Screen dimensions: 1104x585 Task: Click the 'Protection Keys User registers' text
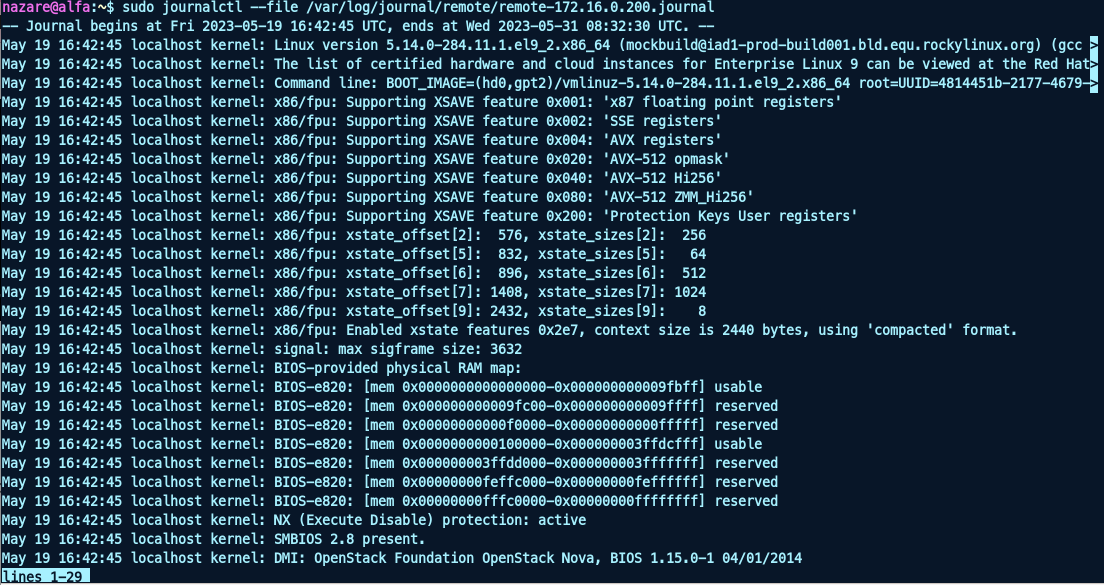pos(730,216)
